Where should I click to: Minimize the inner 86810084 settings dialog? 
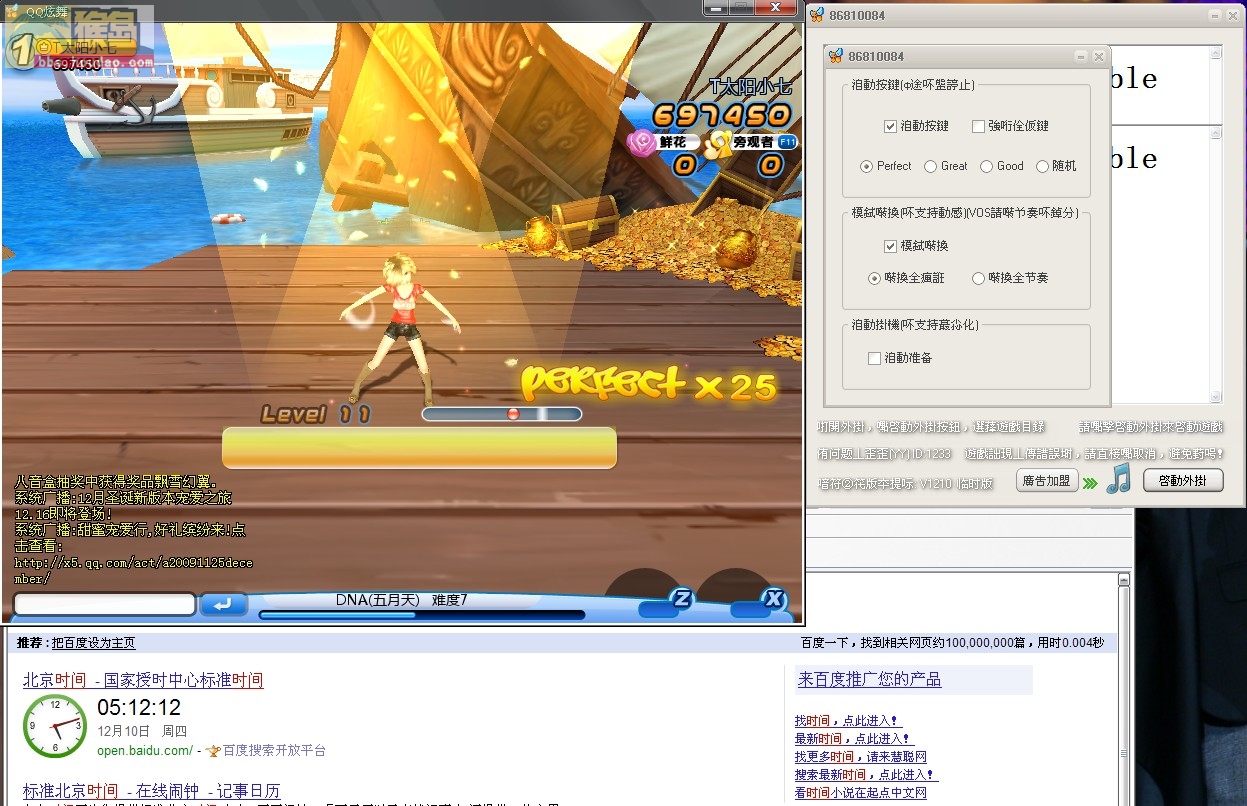tap(1080, 57)
